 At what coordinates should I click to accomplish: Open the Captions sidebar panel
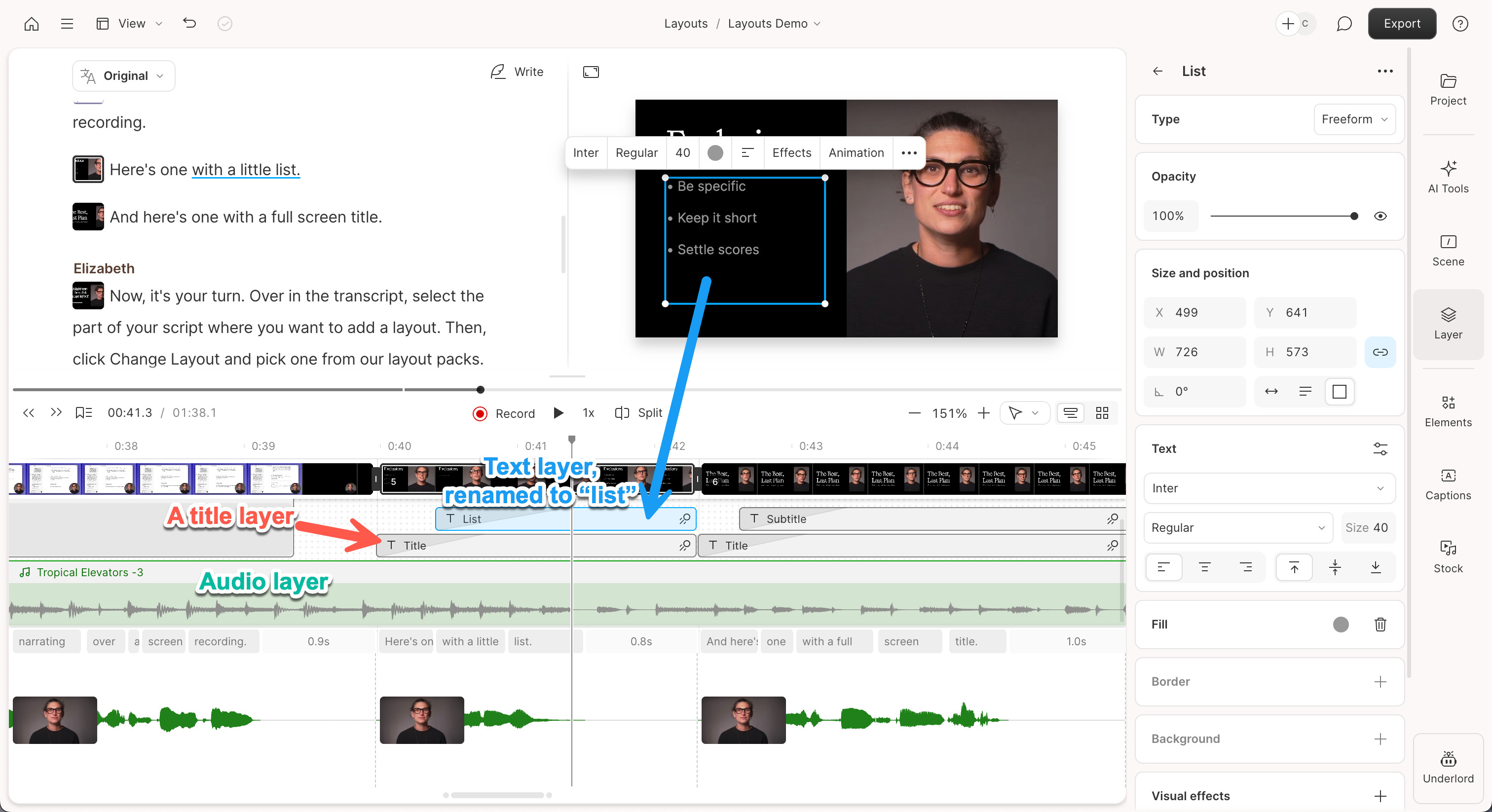pyautogui.click(x=1448, y=483)
